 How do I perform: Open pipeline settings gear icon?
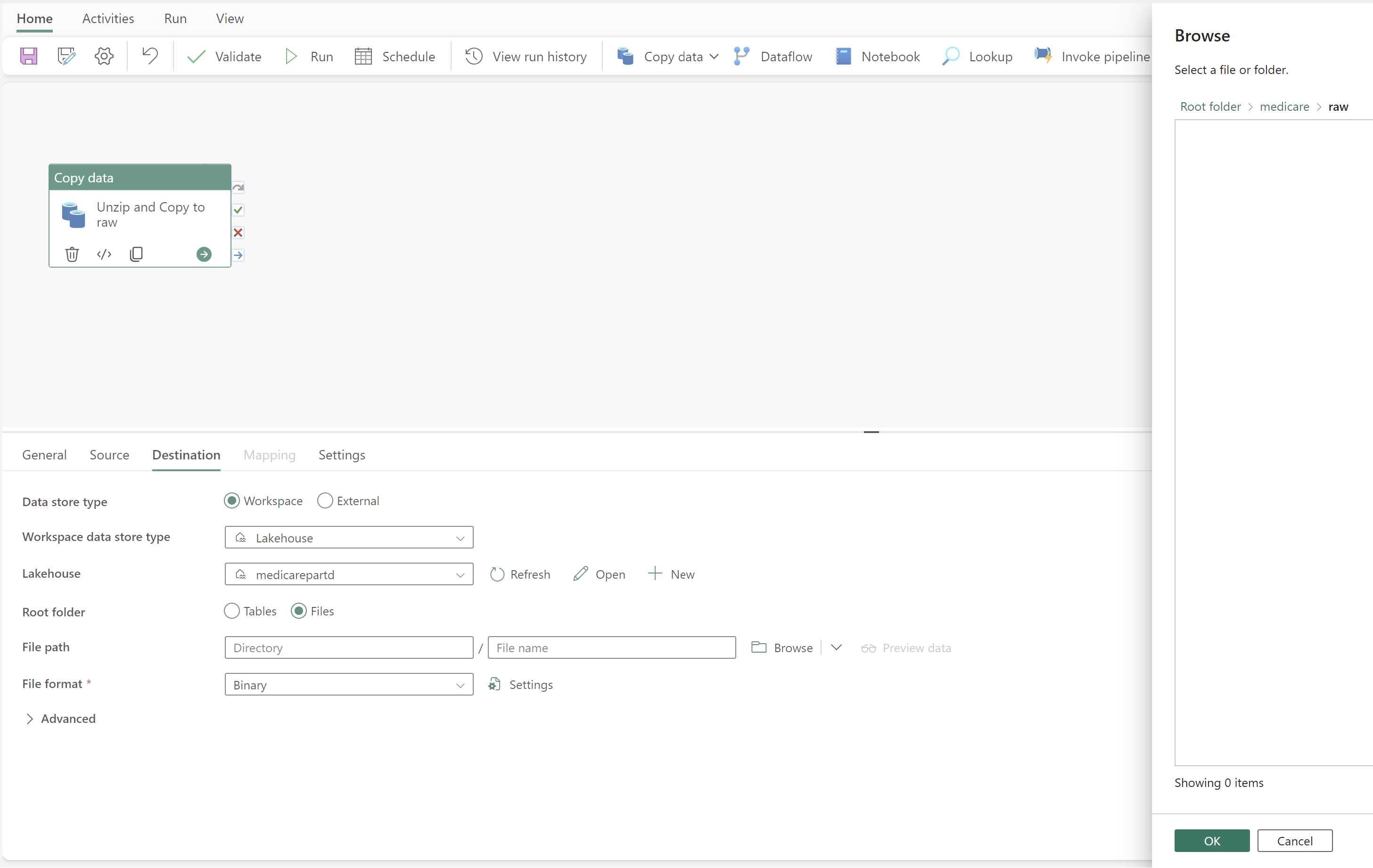point(104,56)
